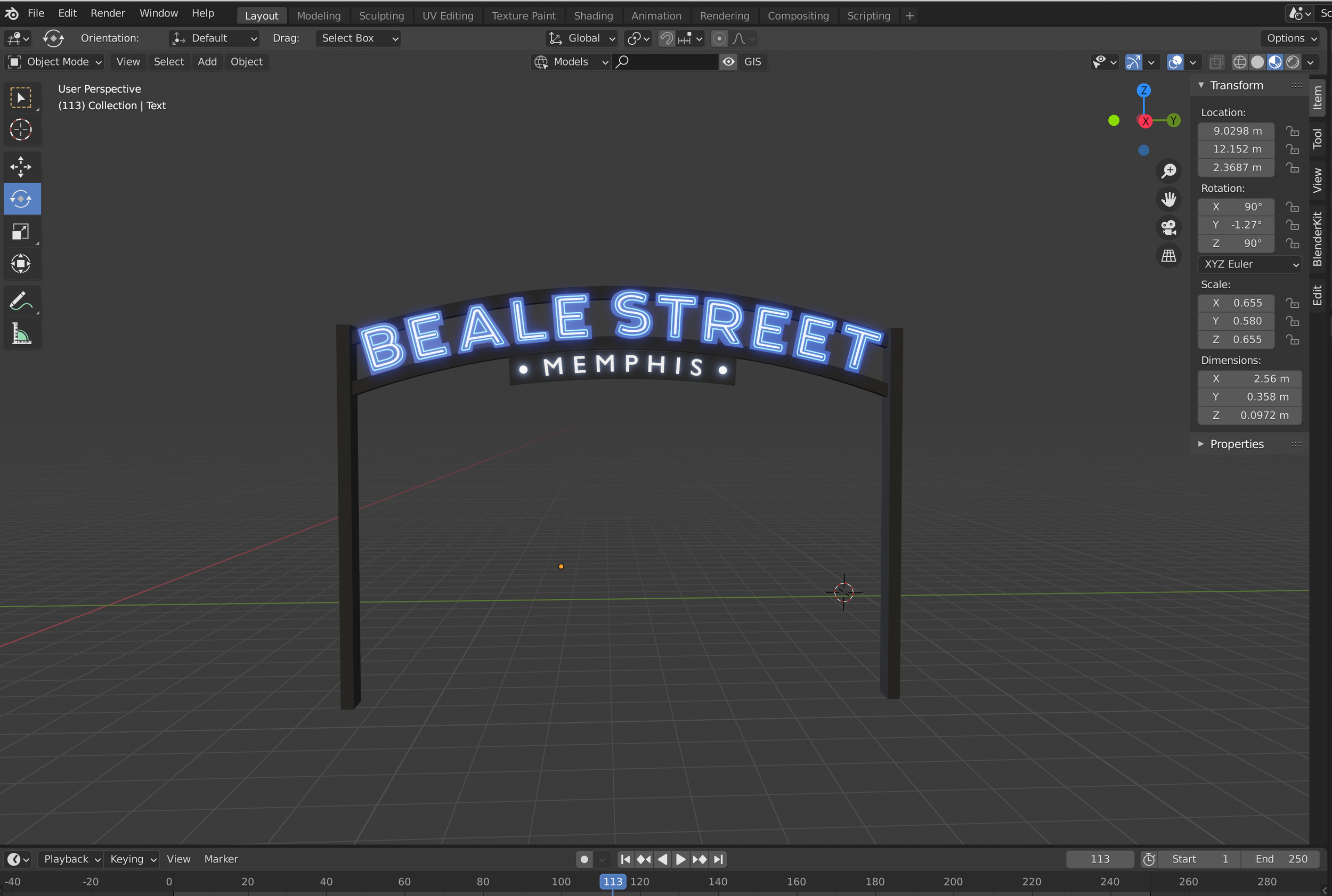Switch to the Shading workspace tab
The width and height of the screenshot is (1332, 896).
[x=593, y=16]
